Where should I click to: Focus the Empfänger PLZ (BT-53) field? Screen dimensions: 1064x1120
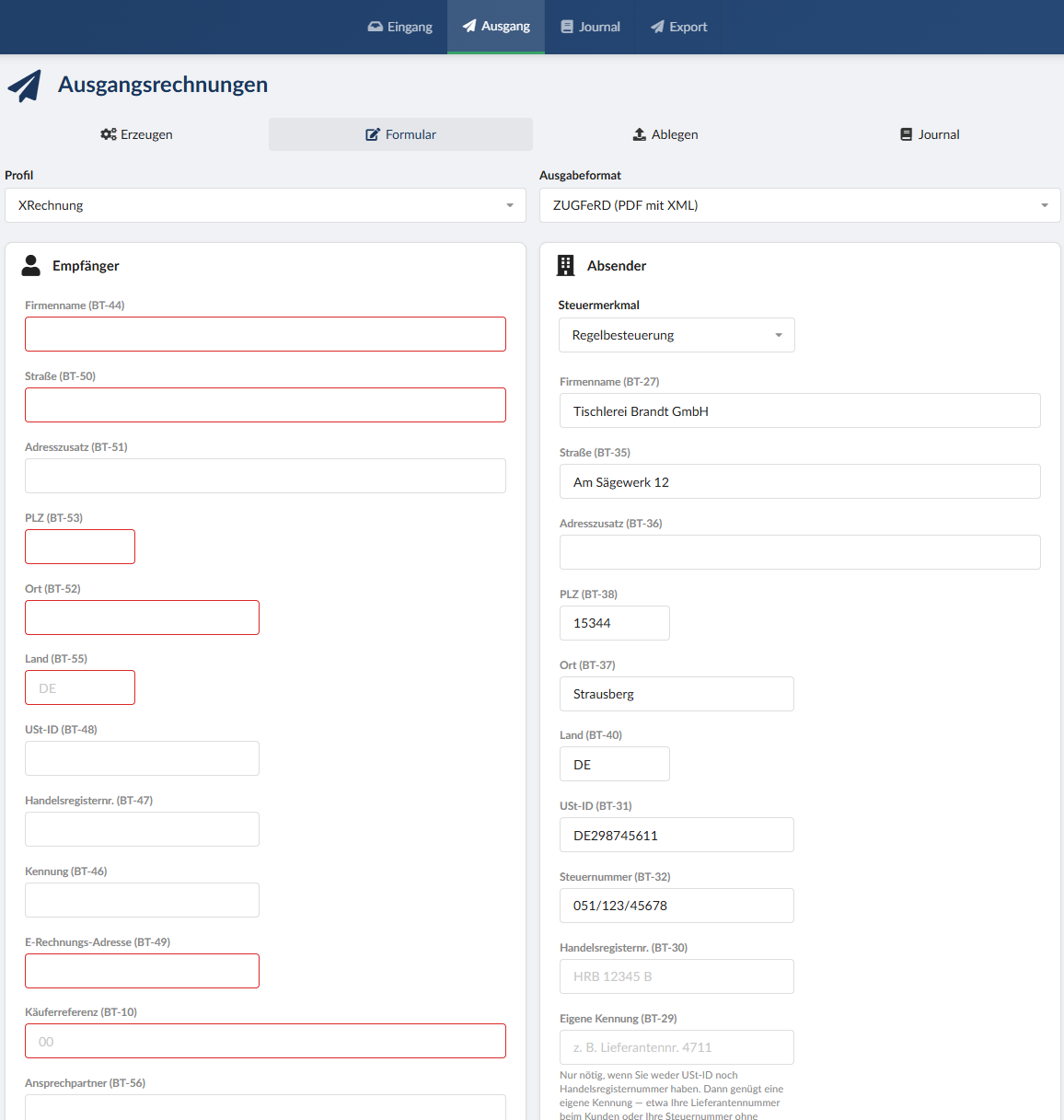click(x=80, y=547)
